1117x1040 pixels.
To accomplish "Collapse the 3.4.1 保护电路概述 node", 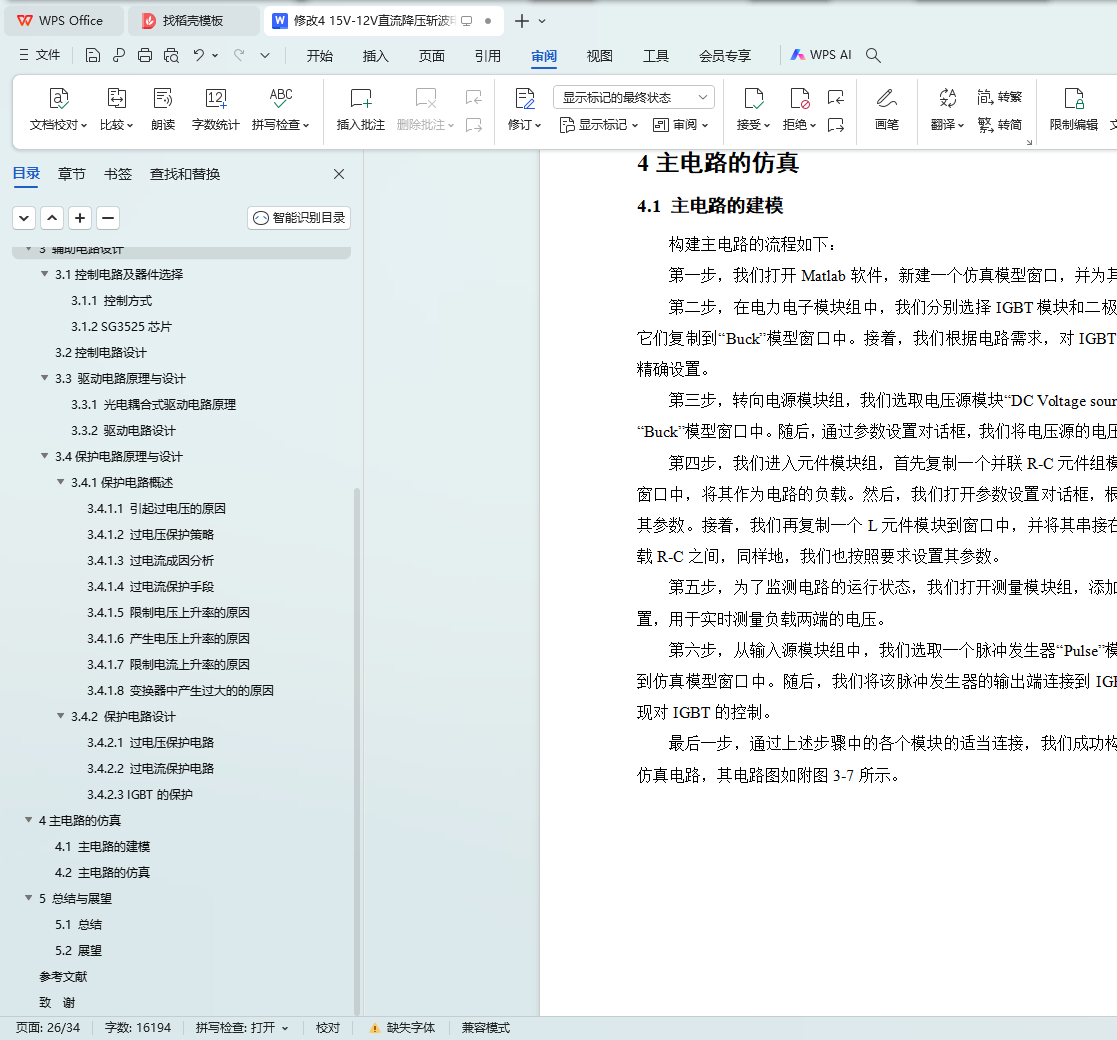I will click(x=61, y=482).
